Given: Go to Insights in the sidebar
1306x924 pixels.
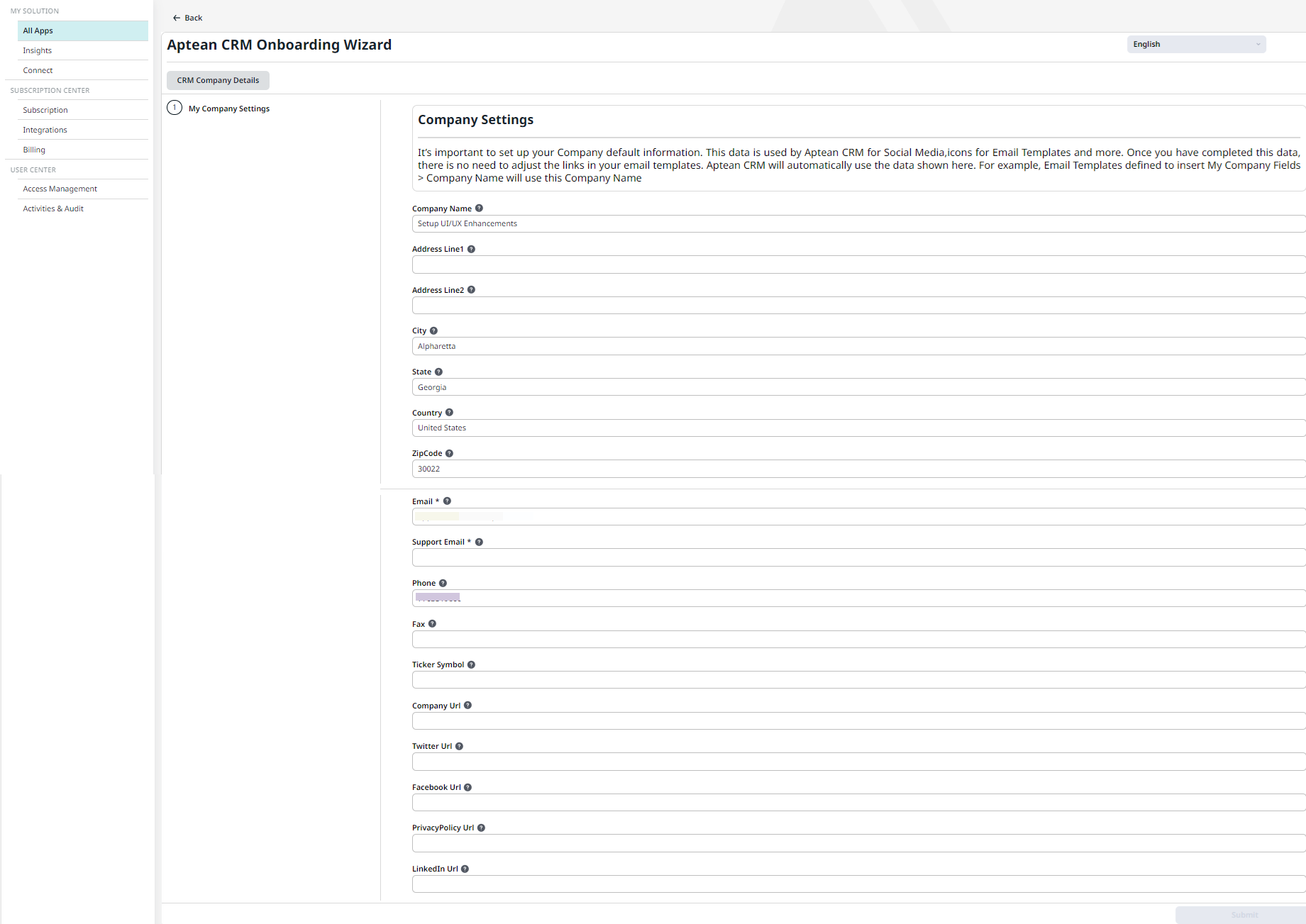Looking at the screenshot, I should coord(83,50).
